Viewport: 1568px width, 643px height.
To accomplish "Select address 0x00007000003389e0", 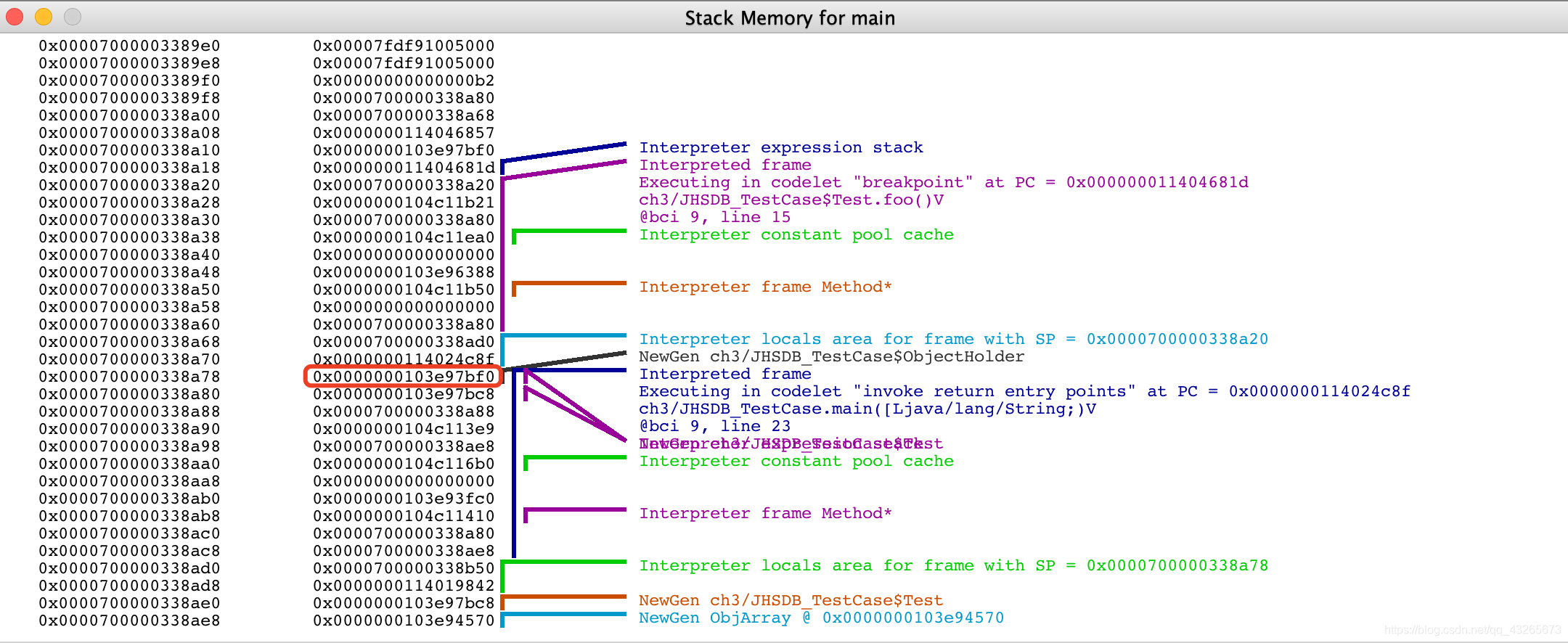I will (129, 46).
